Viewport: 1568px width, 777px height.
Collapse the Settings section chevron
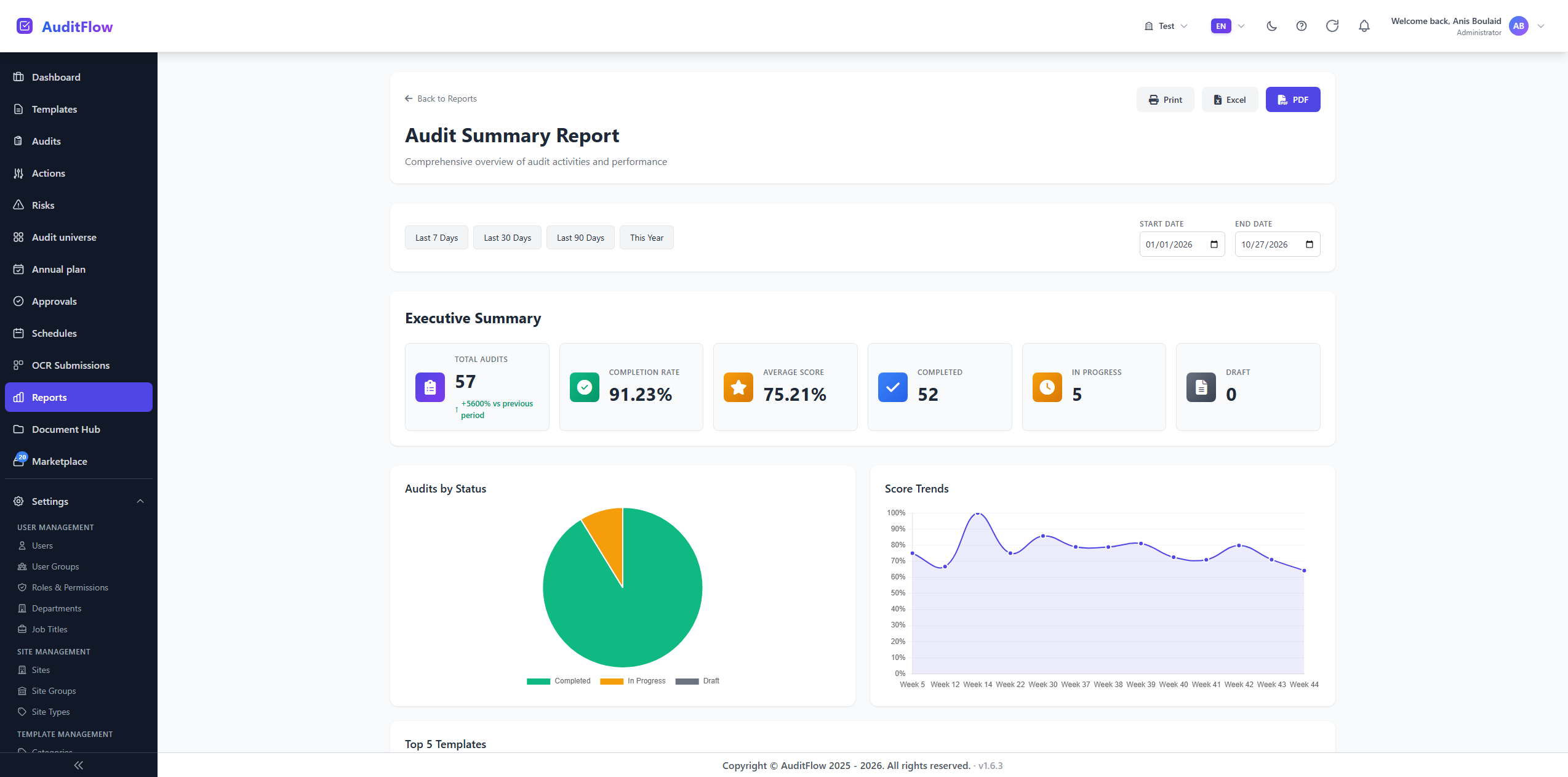pos(140,501)
